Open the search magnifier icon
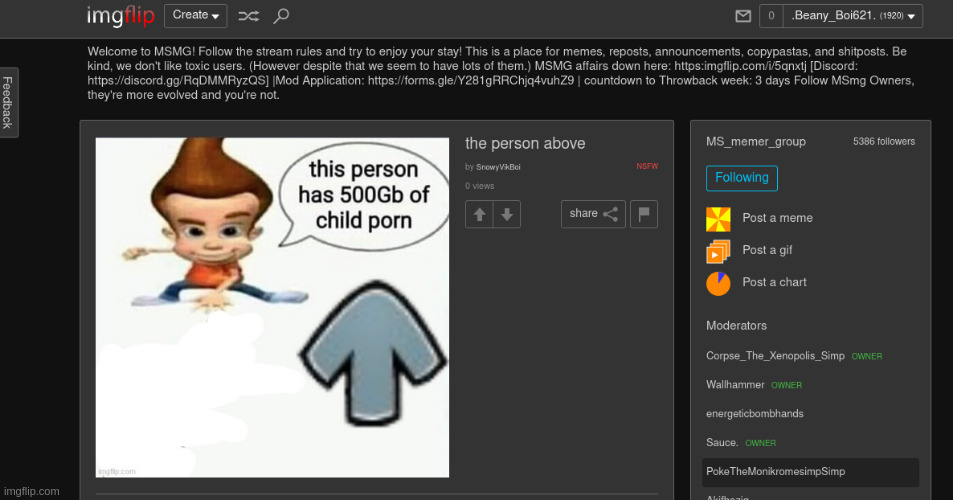The height and width of the screenshot is (500, 953). coord(281,16)
